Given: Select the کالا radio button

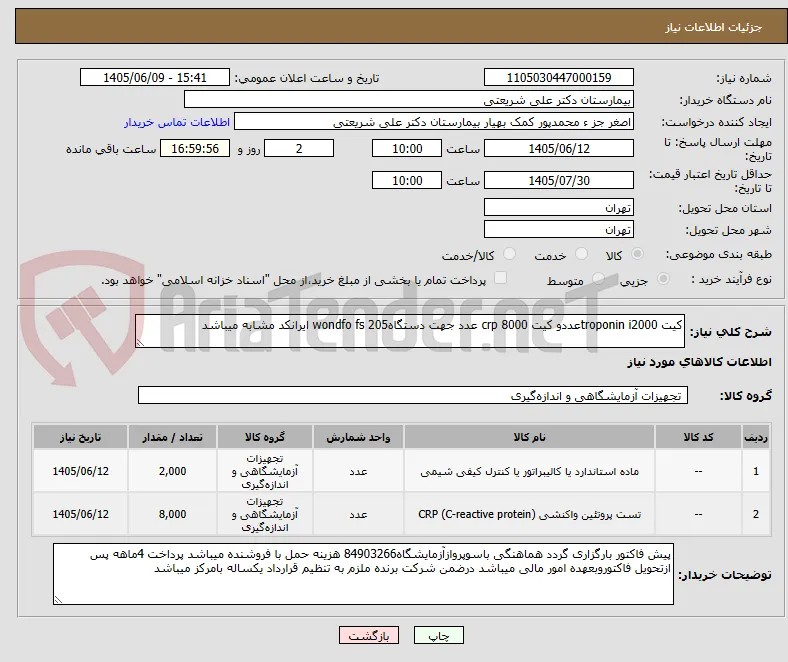Looking at the screenshot, I should point(637,254).
